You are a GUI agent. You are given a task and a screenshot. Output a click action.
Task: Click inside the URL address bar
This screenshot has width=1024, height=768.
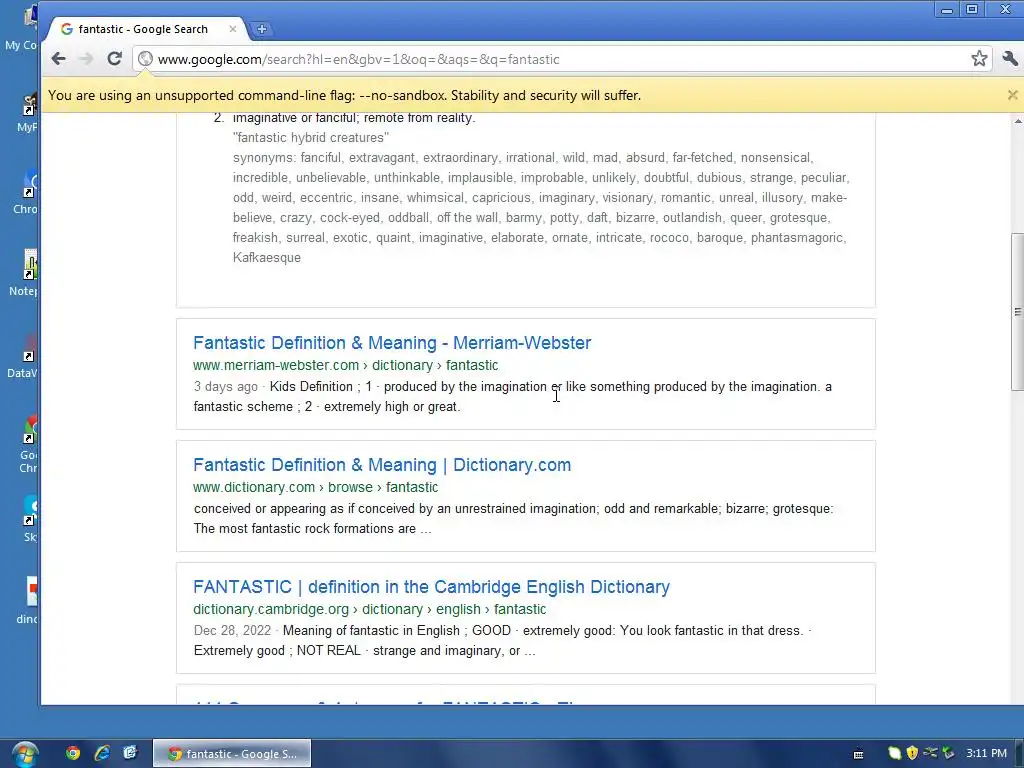[562, 59]
